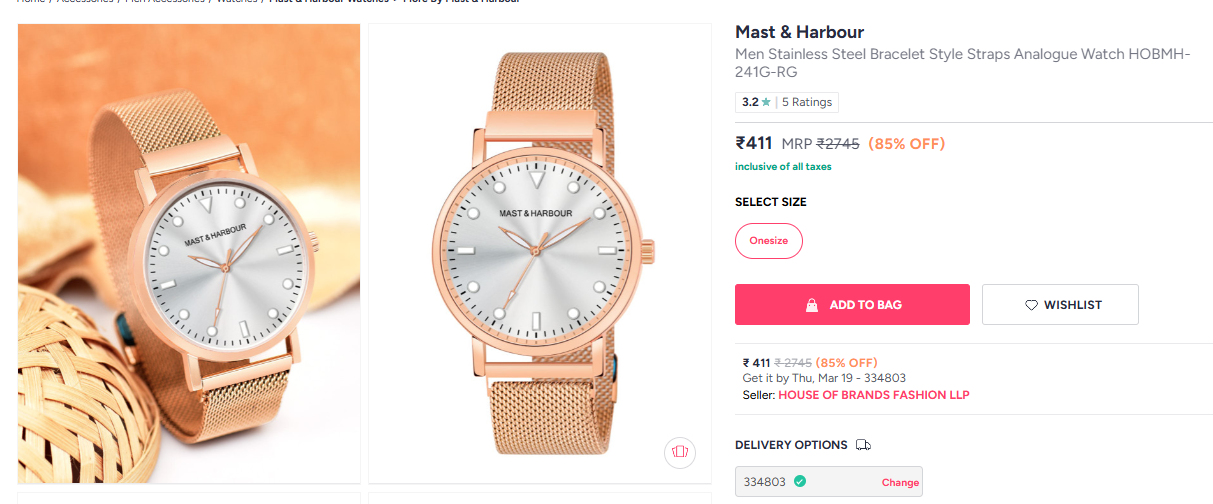Viewport: 1213px width, 504px height.
Task: Click the delivery truck icon
Action: [x=864, y=445]
